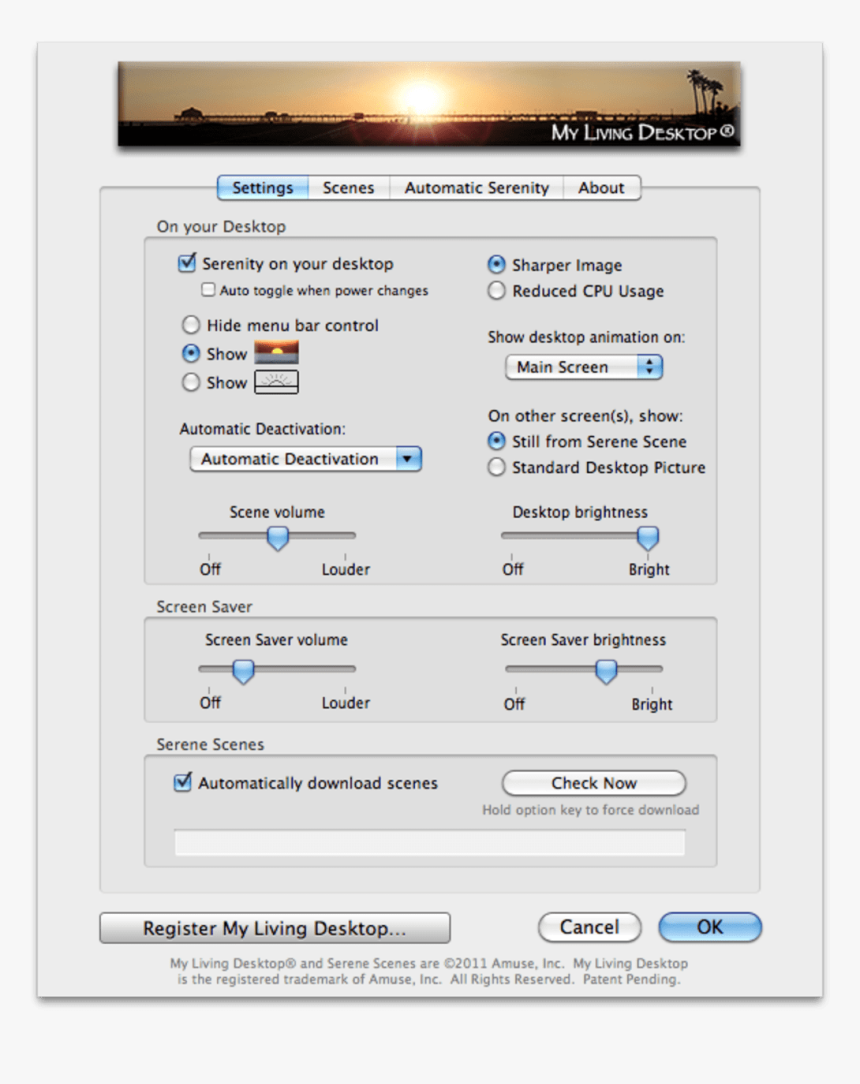Click the 'On other screen(s), show:' label

[x=586, y=415]
